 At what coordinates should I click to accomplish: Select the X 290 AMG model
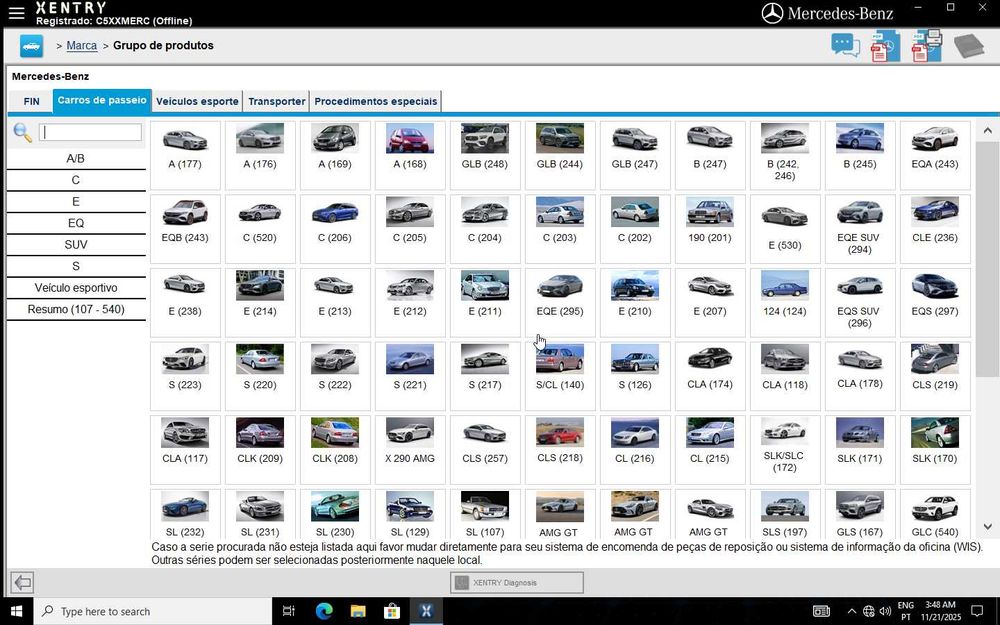[410, 449]
